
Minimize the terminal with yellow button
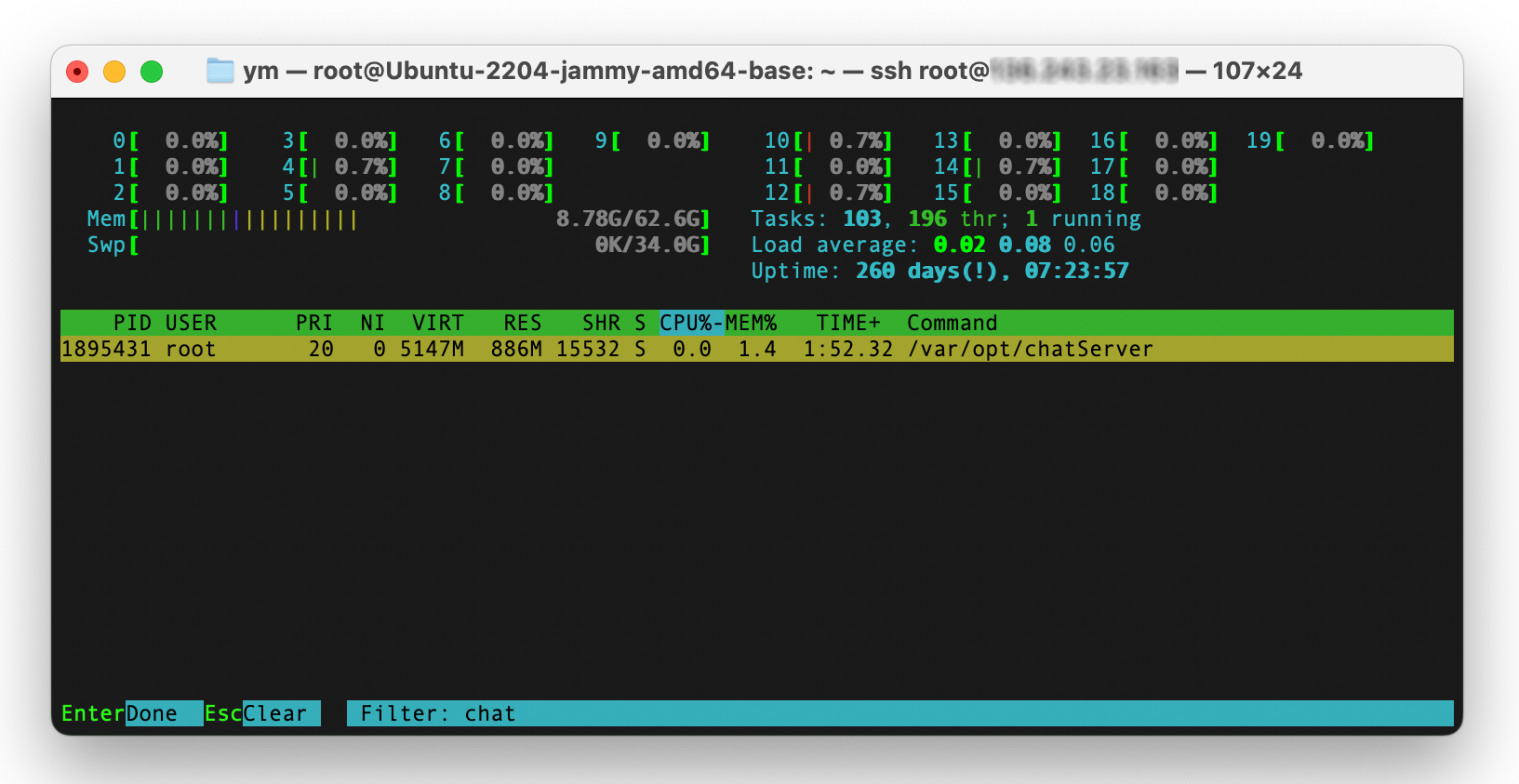point(114,72)
